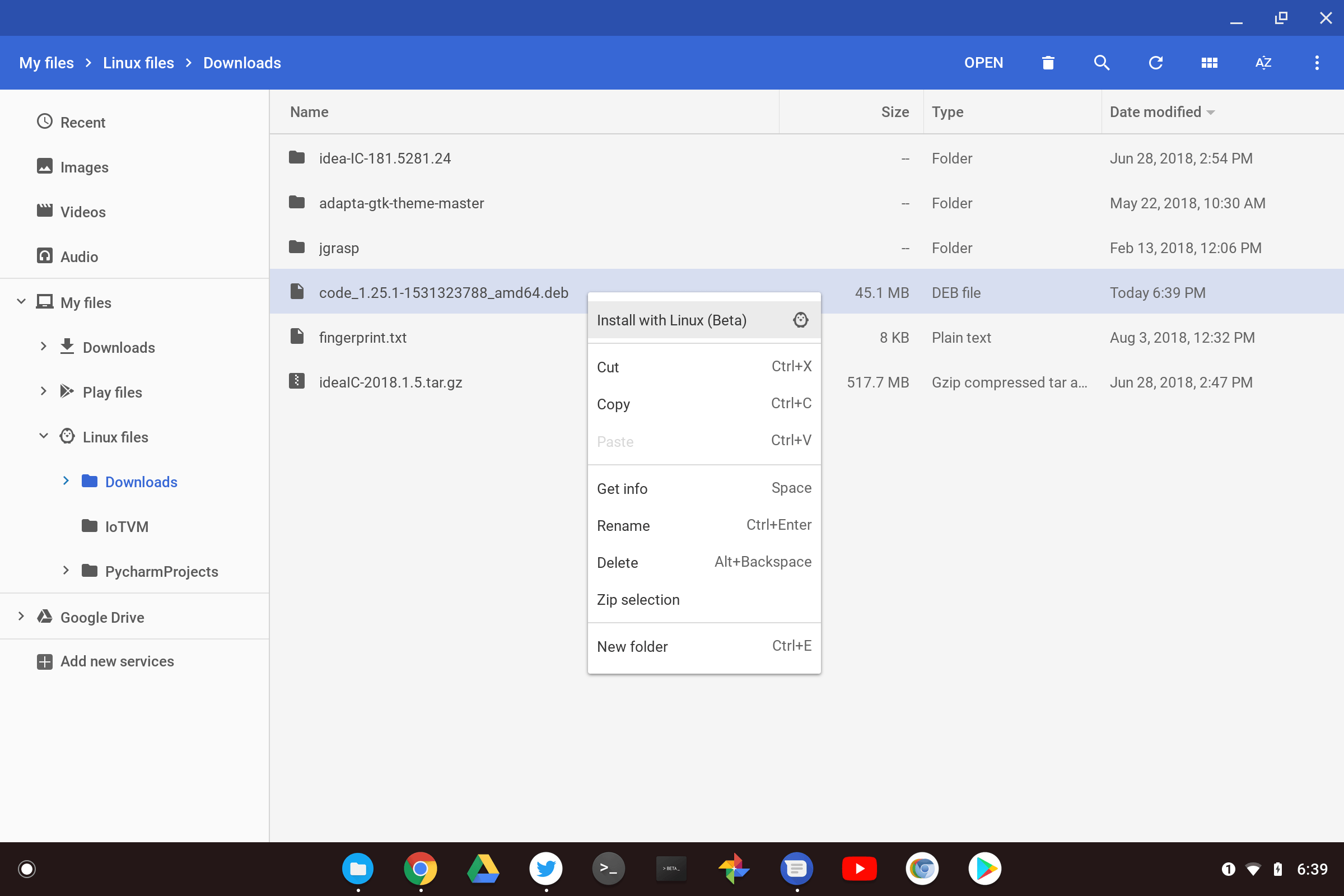Viewport: 1344px width, 896px height.
Task: Toggle My files section collapse
Action: point(22,301)
